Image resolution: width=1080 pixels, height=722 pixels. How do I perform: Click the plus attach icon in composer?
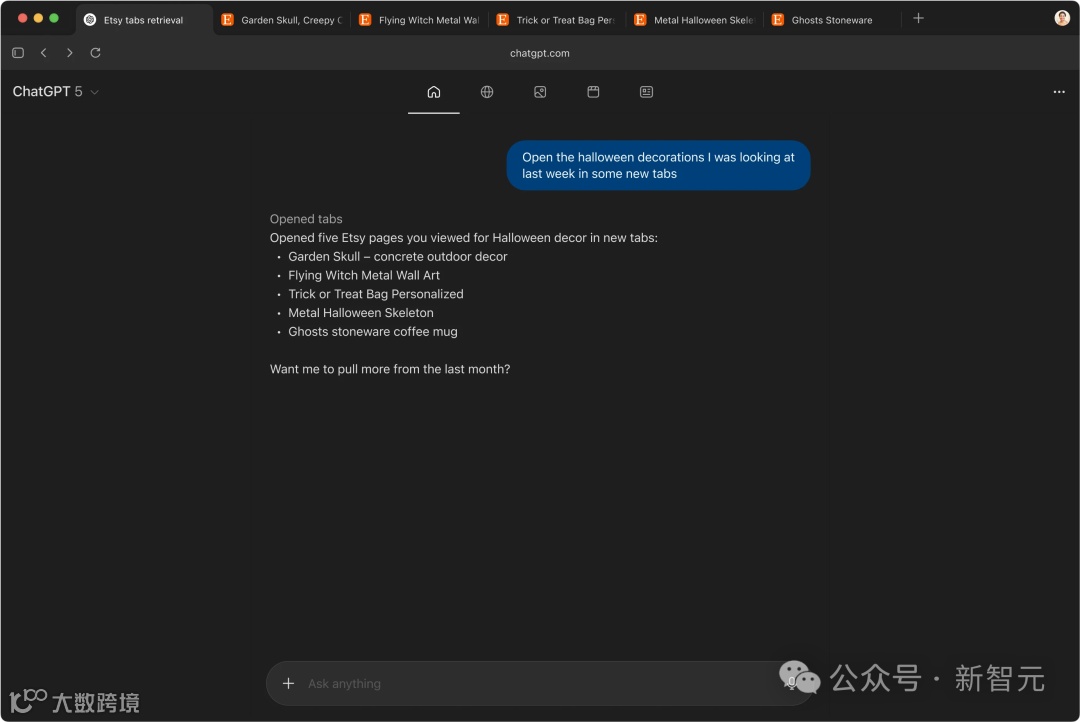289,683
